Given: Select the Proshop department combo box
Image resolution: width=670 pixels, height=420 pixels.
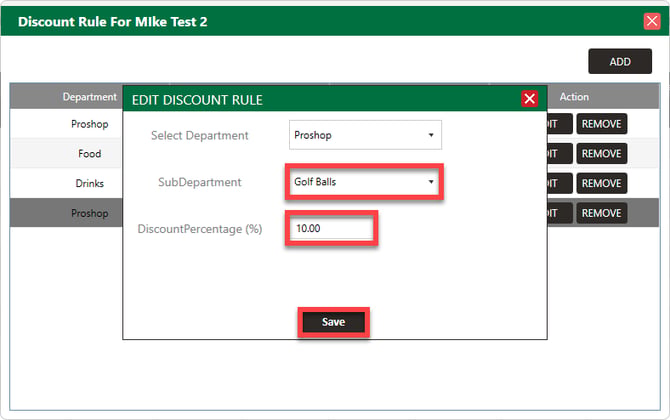Looking at the screenshot, I should [x=365, y=135].
